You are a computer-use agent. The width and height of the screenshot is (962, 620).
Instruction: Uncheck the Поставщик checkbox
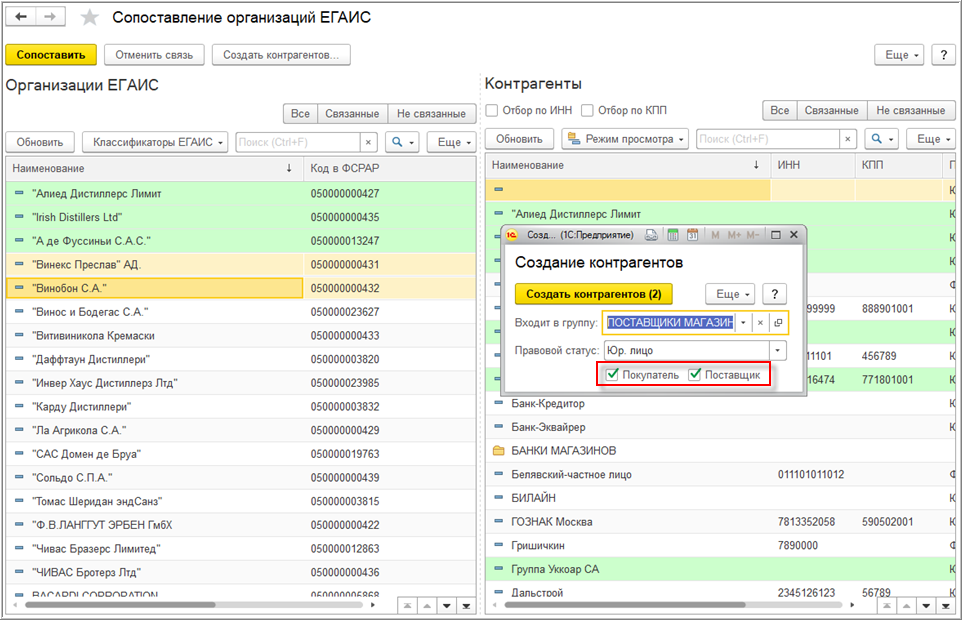pyautogui.click(x=695, y=375)
